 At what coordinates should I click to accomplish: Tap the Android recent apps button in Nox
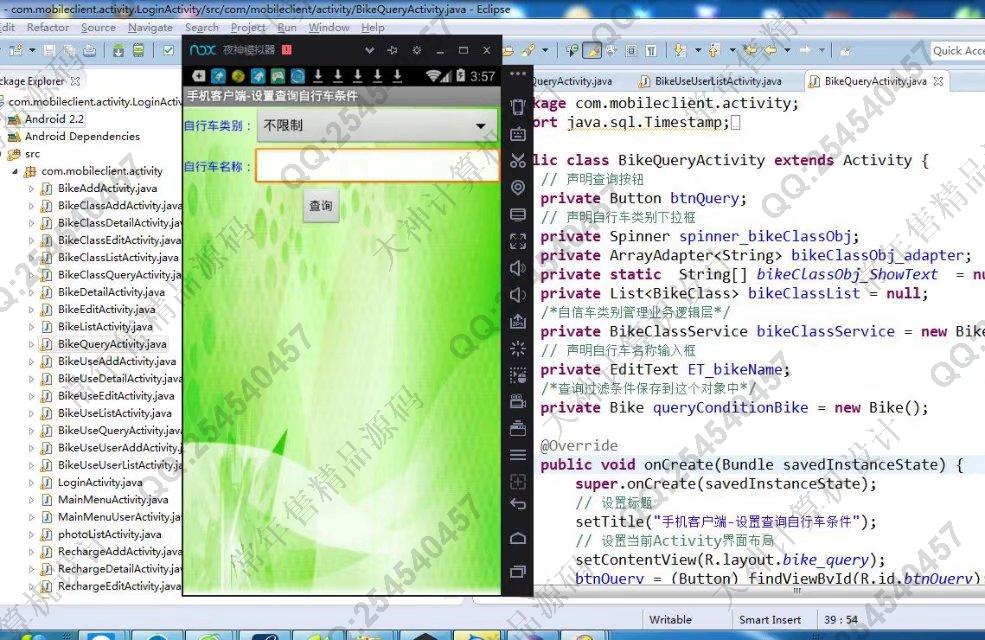click(x=518, y=572)
